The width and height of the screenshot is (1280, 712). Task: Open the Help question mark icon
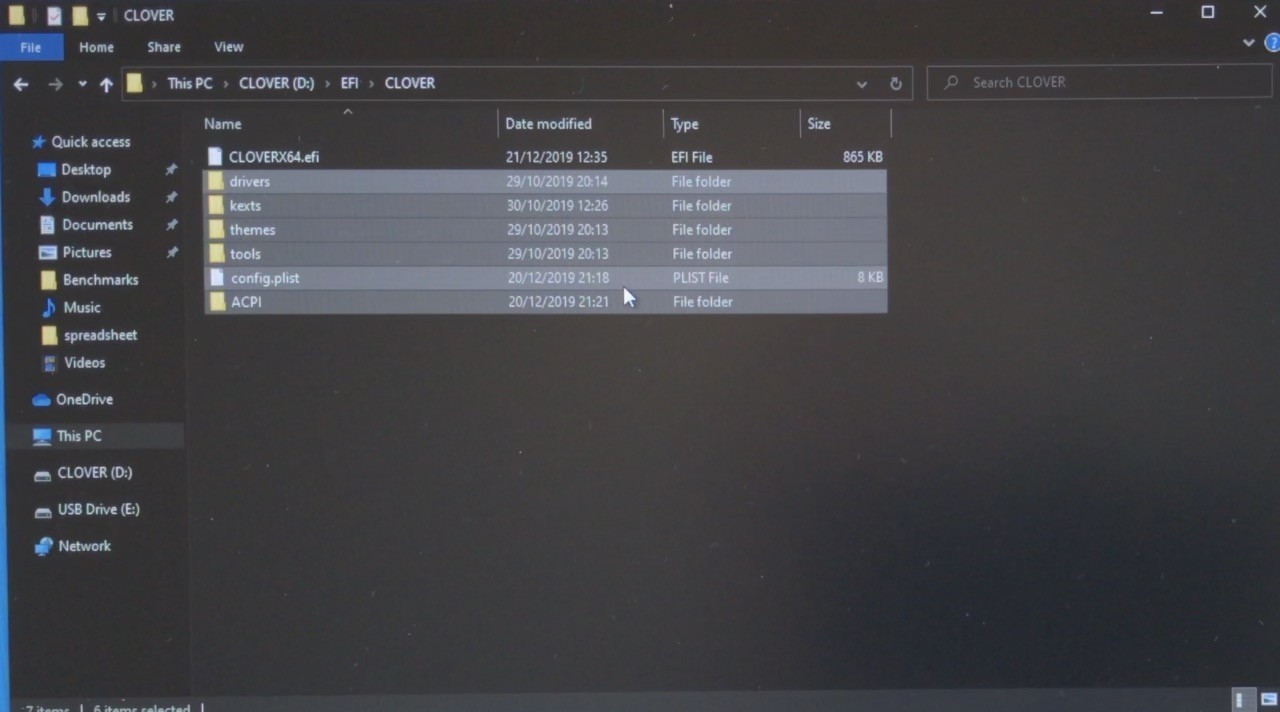(x=1272, y=43)
